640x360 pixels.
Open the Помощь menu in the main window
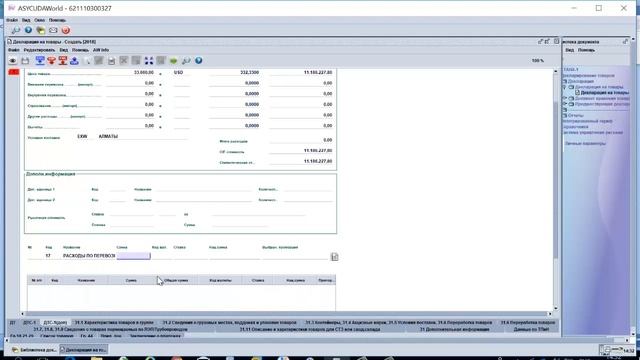tap(57, 20)
